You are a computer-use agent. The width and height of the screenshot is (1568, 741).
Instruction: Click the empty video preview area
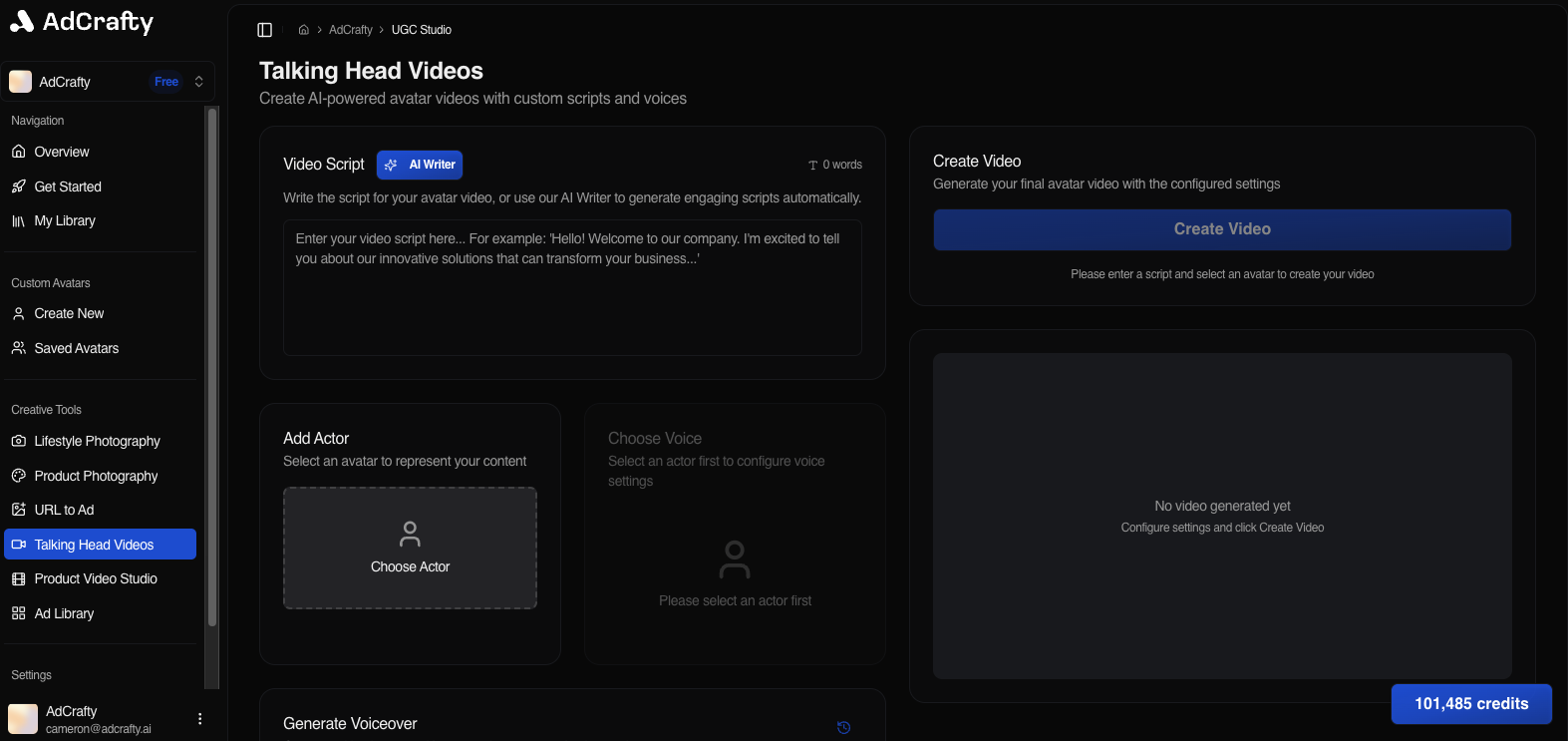[x=1222, y=517]
